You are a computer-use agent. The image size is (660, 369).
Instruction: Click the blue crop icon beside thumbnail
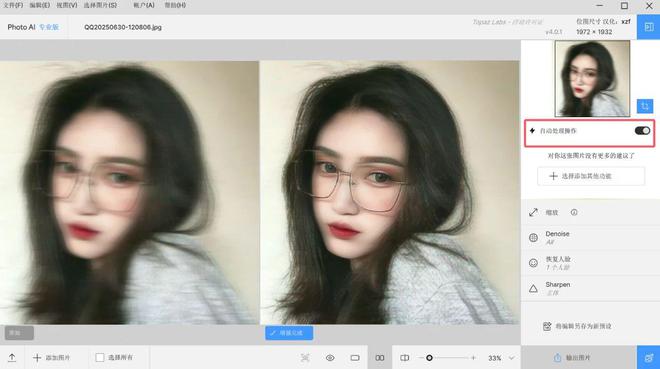click(645, 106)
